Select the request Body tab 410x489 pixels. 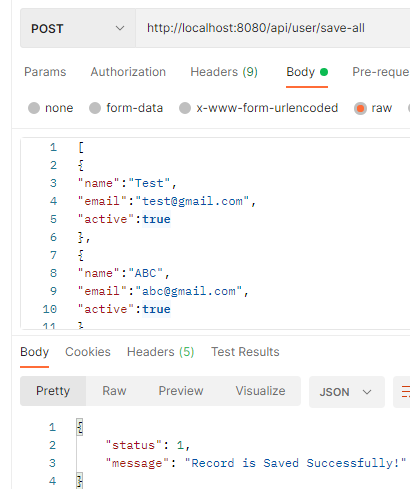click(307, 72)
